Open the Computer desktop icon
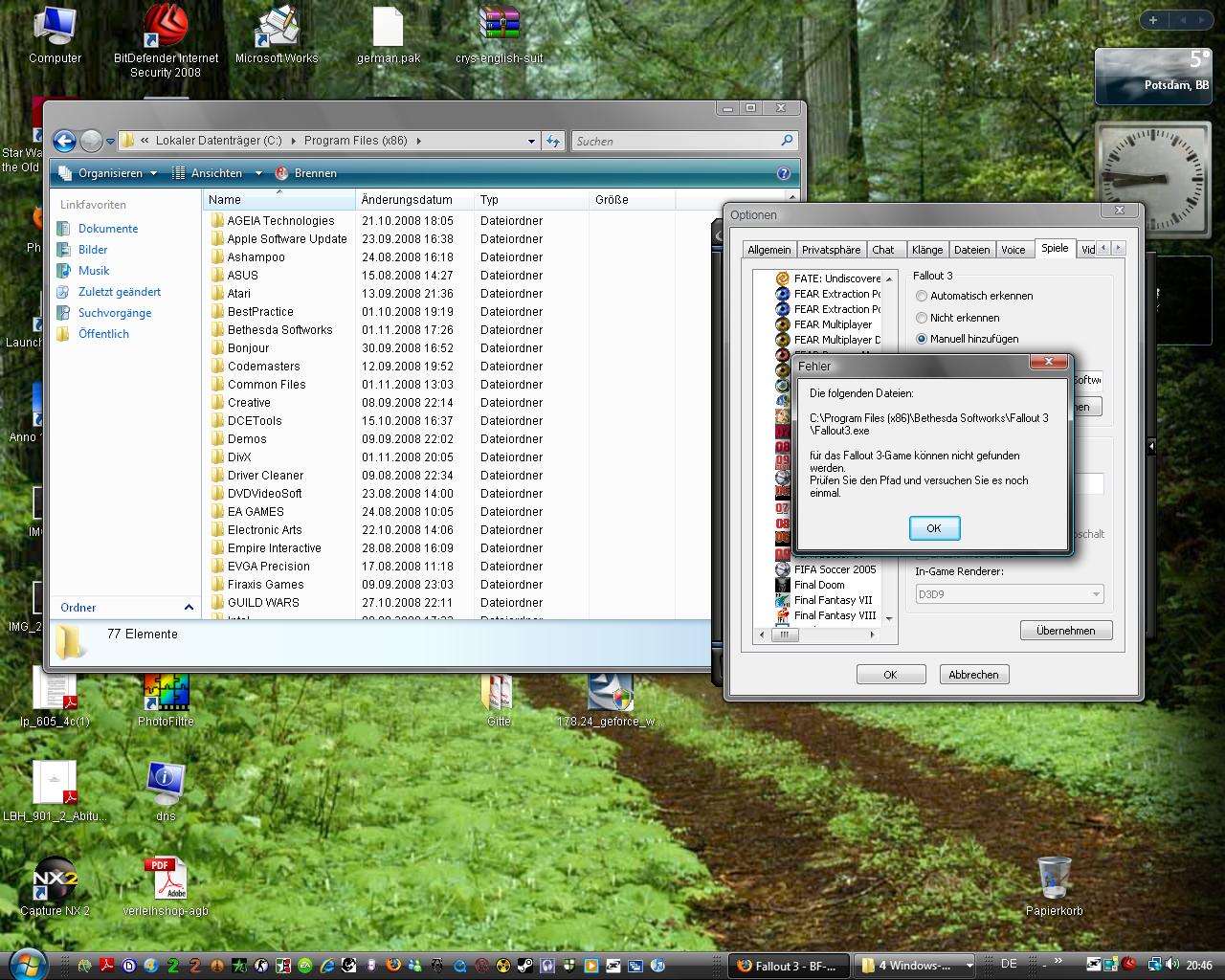The height and width of the screenshot is (980, 1225). (55, 35)
